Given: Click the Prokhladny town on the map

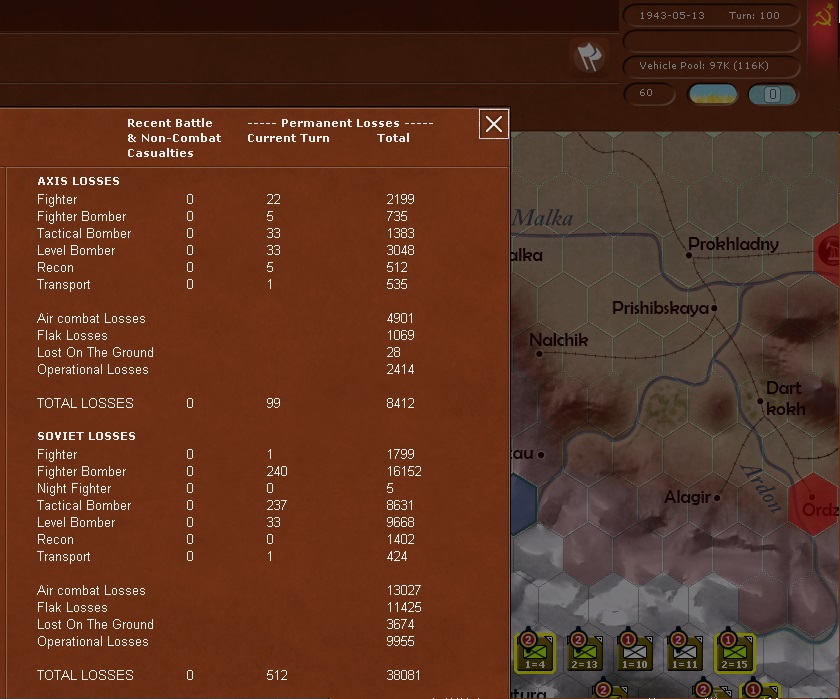Looking at the screenshot, I should point(689,255).
